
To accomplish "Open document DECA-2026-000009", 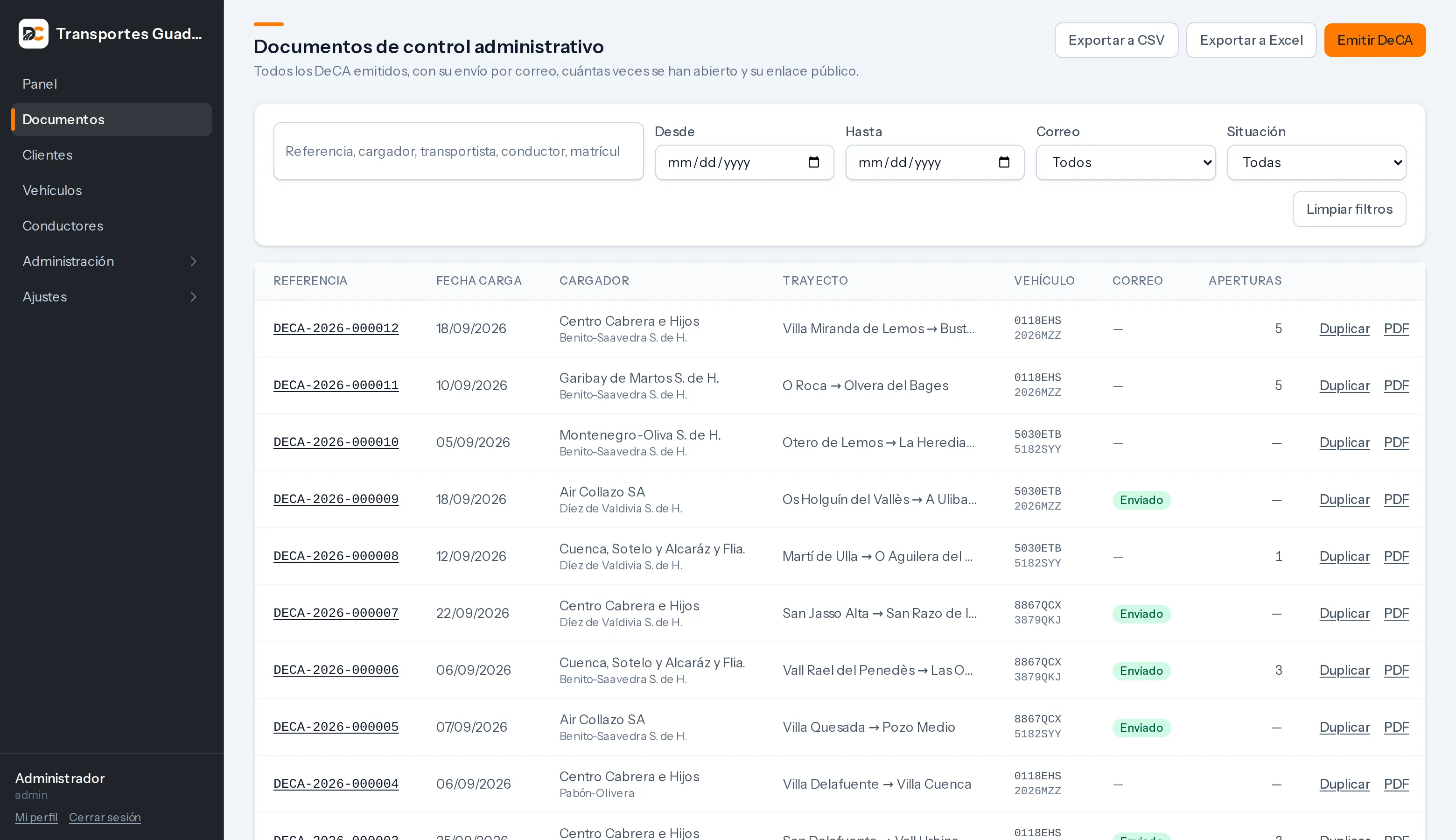I will 336,499.
